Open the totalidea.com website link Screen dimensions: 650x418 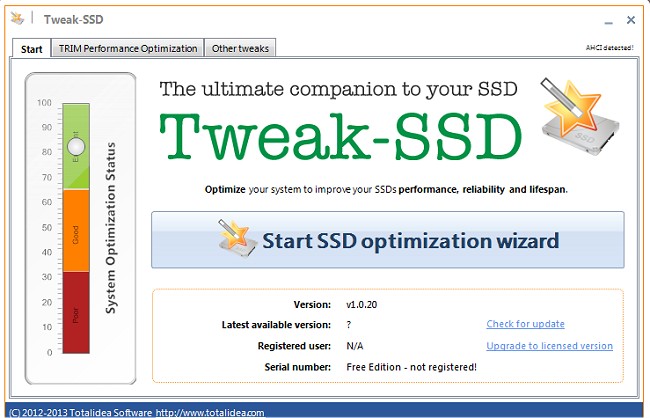point(210,413)
